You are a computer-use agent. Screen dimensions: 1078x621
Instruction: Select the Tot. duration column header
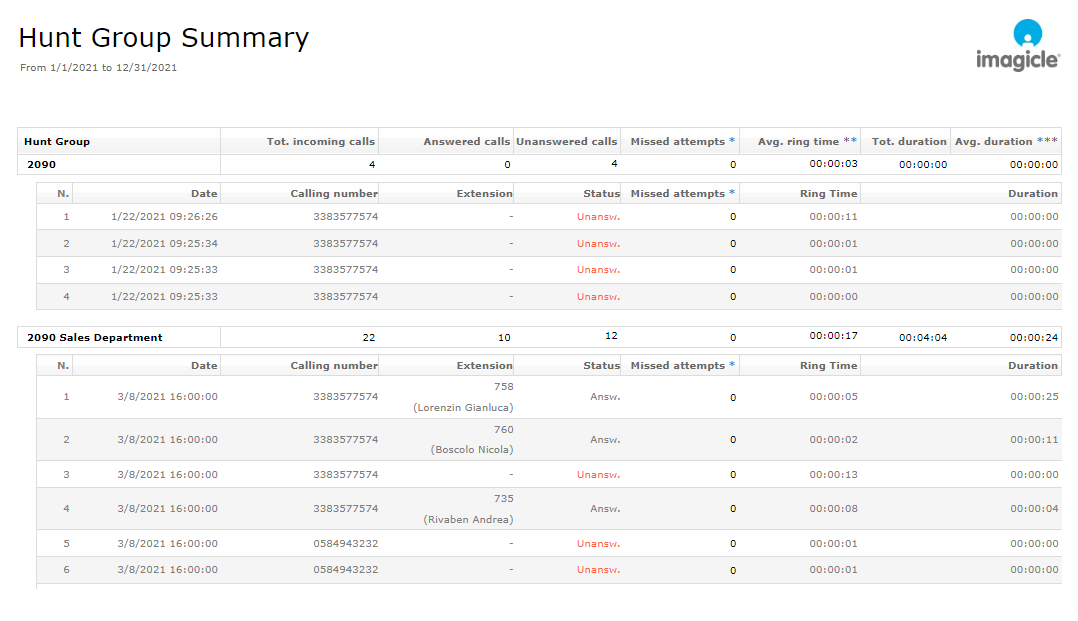point(909,142)
